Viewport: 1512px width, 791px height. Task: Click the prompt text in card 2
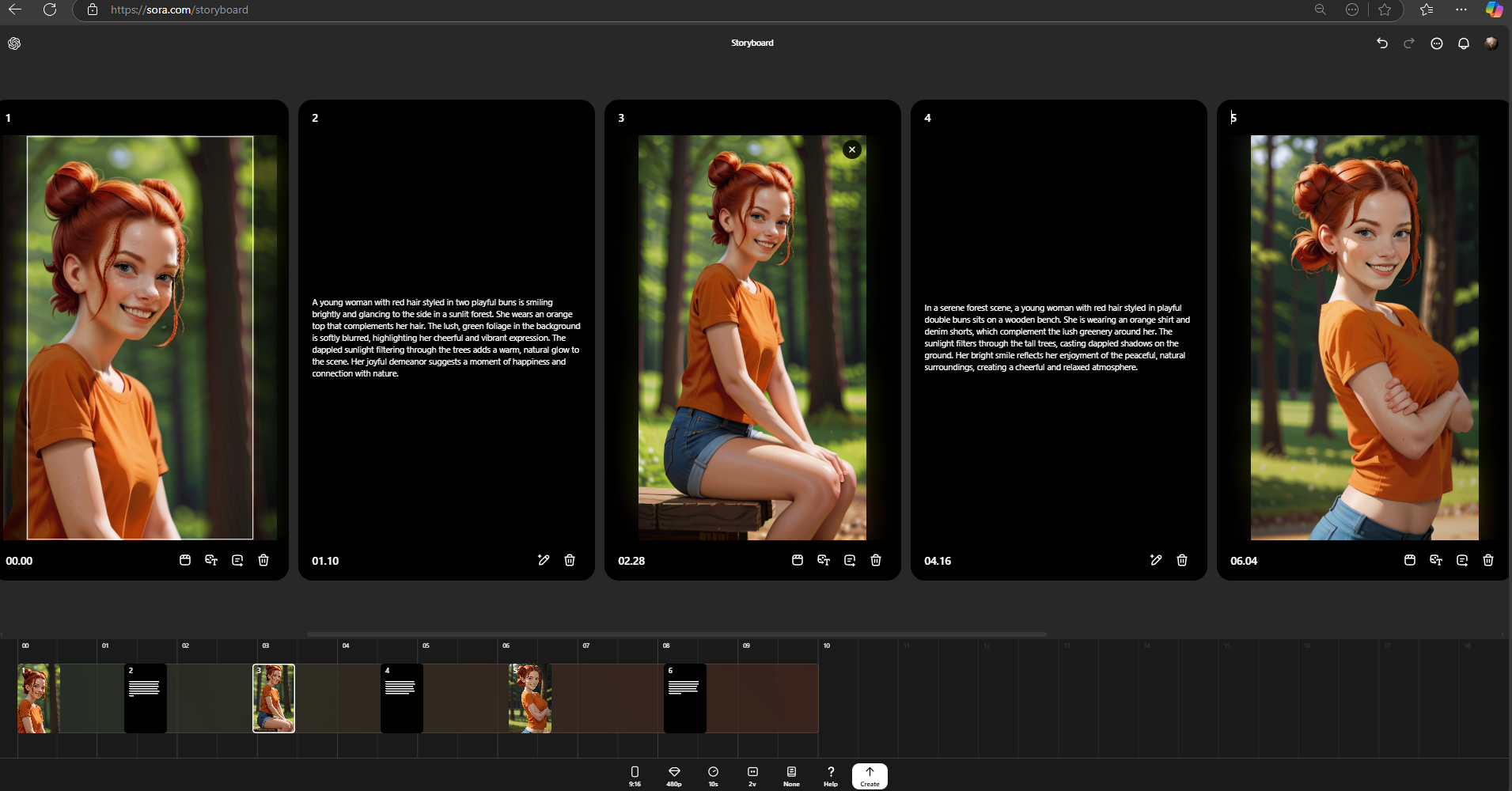(x=446, y=338)
